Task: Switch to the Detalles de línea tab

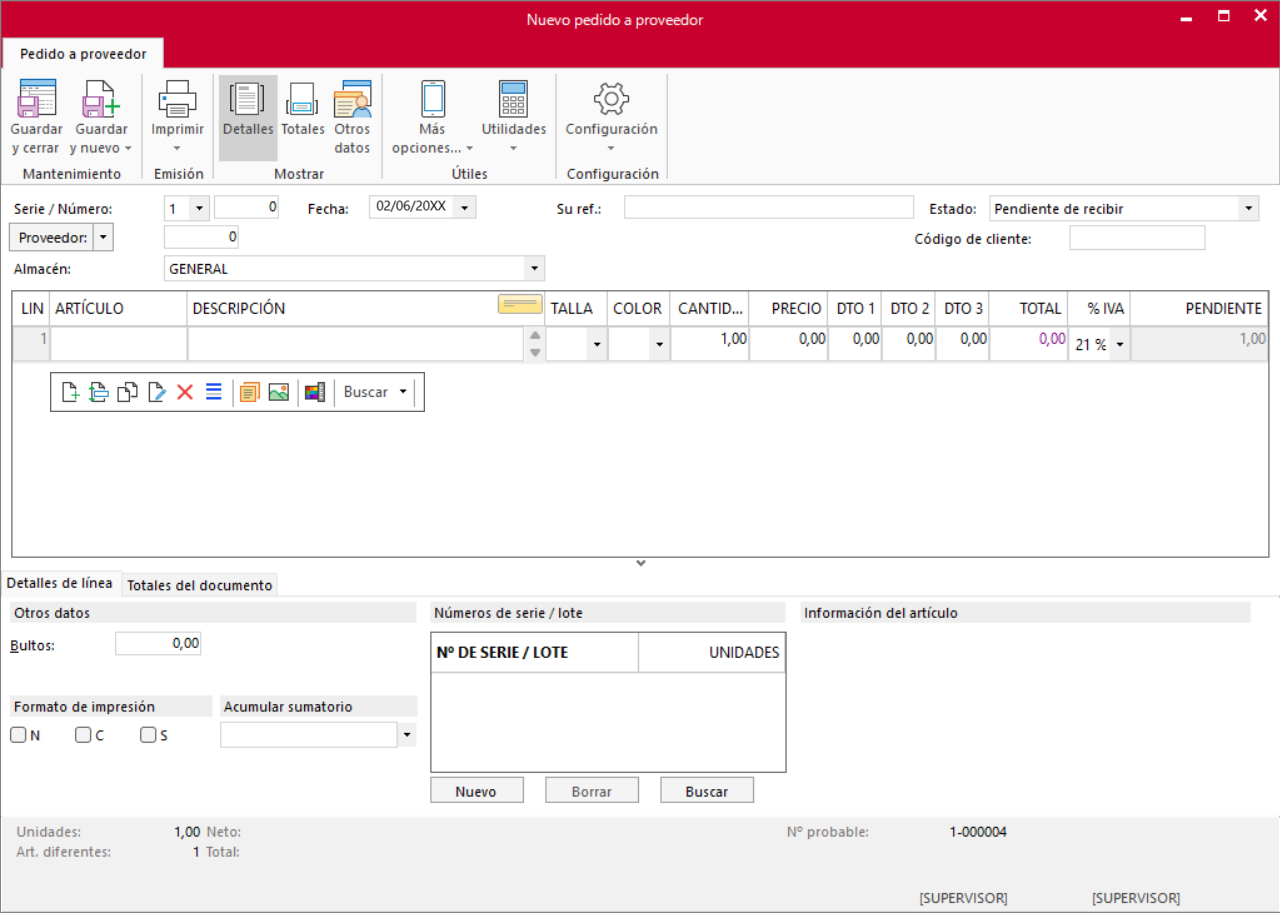Action: point(60,584)
